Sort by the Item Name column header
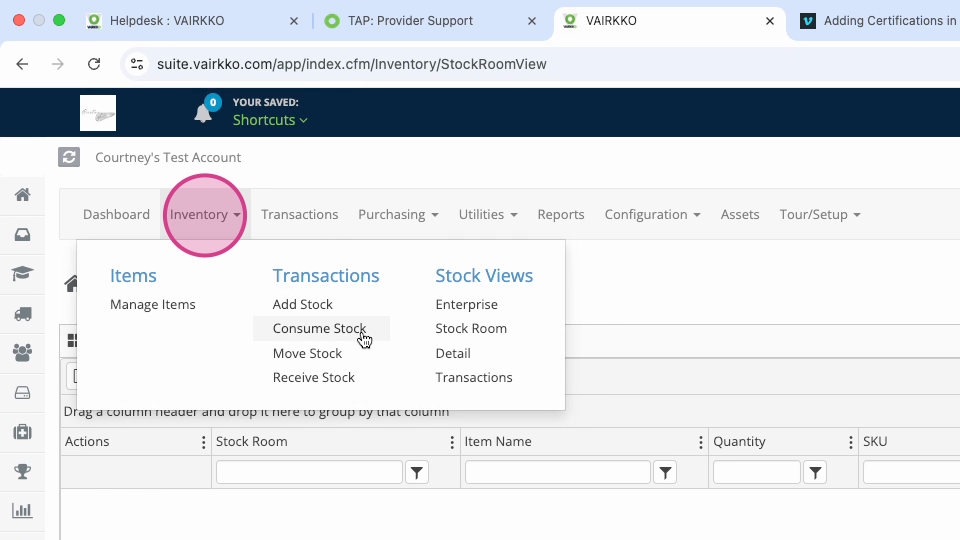960x540 pixels. click(x=498, y=442)
